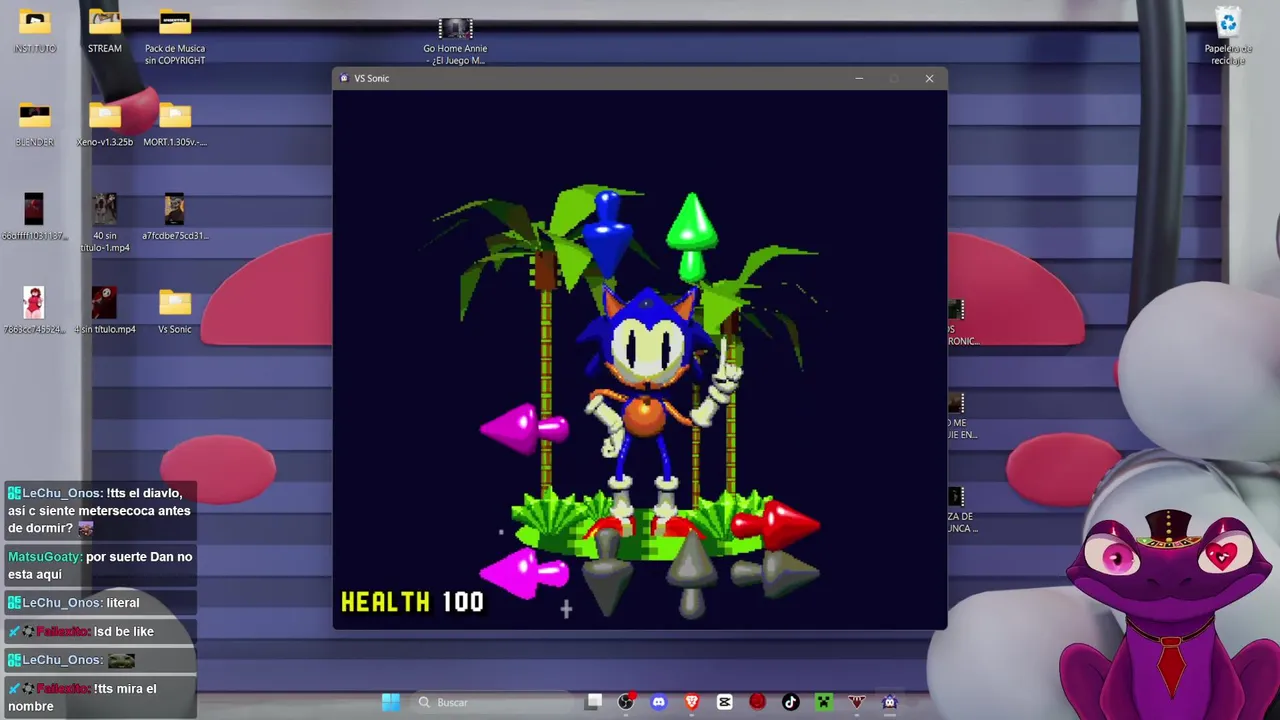The image size is (1280, 720).
Task: Launch Minecraft from the taskbar
Action: [x=824, y=702]
